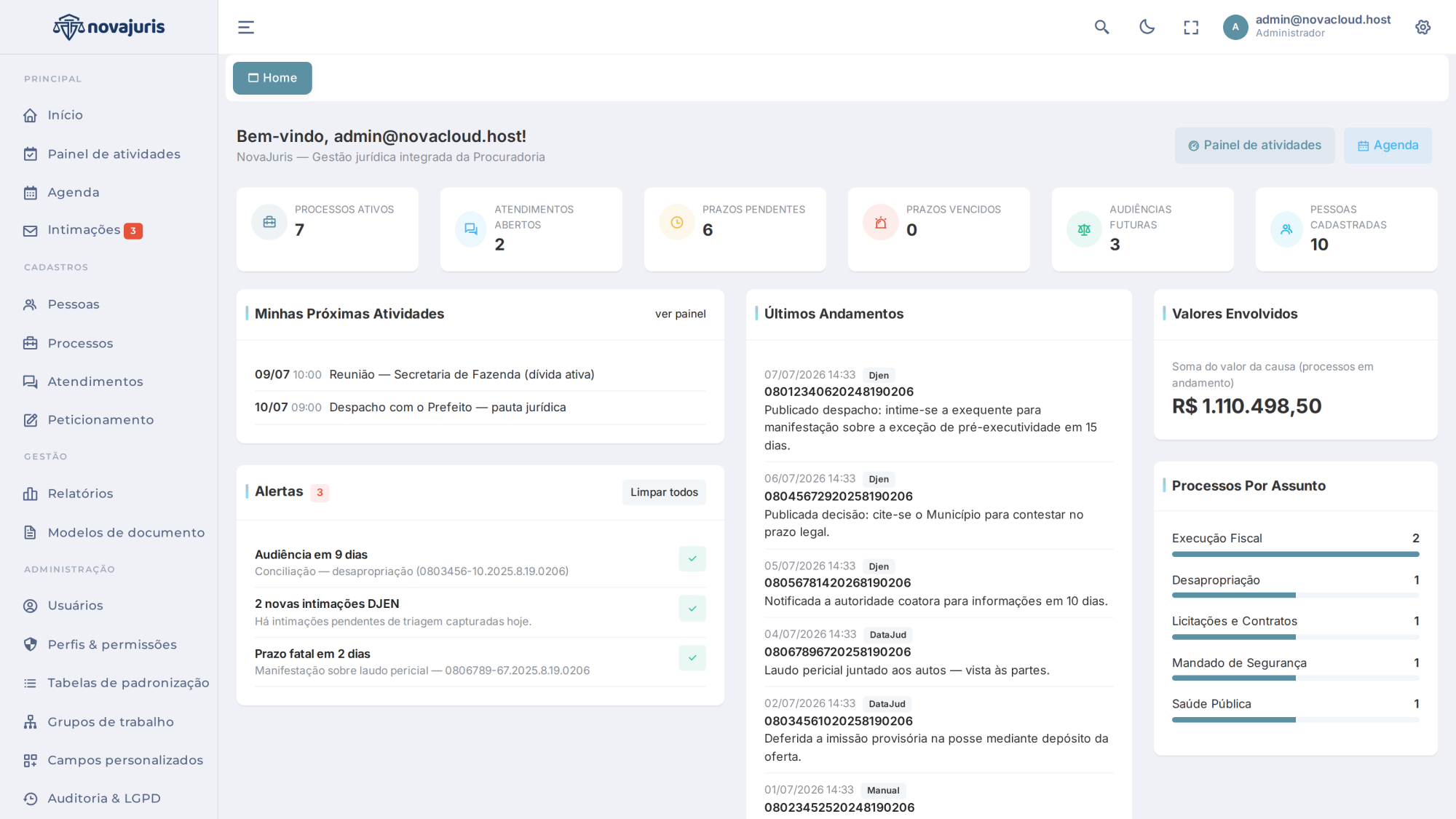The image size is (1456, 819).
Task: Enter fullscreen mode icon
Action: pos(1191,28)
